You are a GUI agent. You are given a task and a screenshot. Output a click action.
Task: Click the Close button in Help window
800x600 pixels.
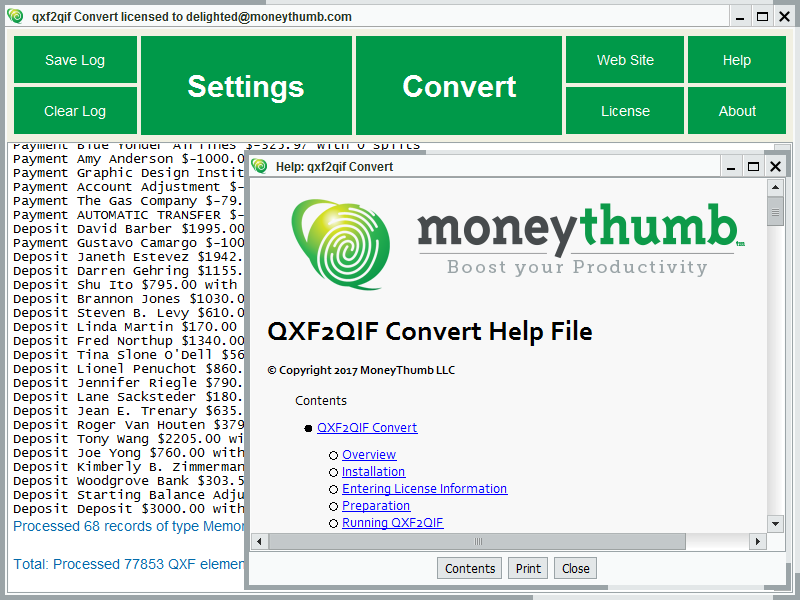(576, 568)
